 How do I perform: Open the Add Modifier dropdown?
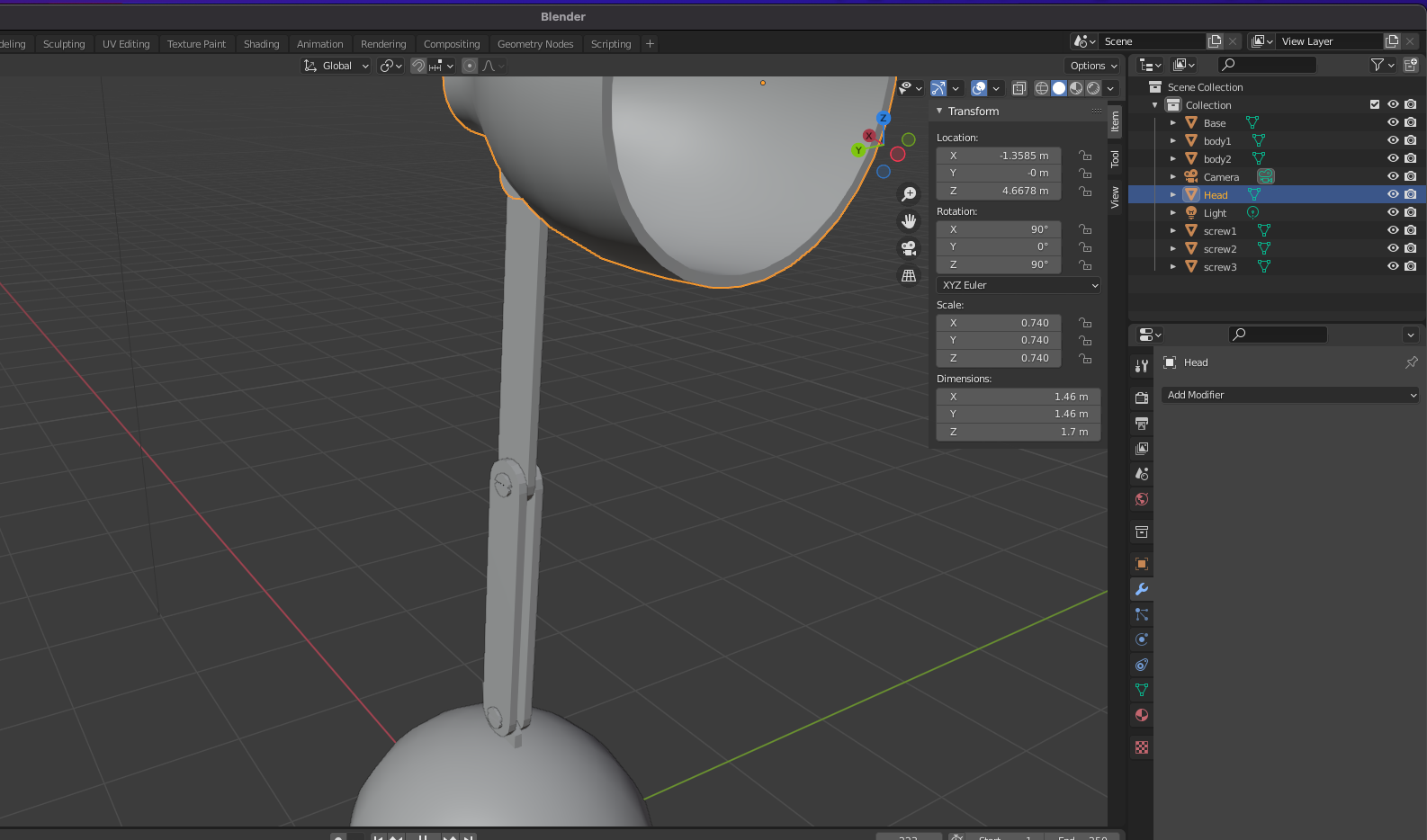[1290, 395]
